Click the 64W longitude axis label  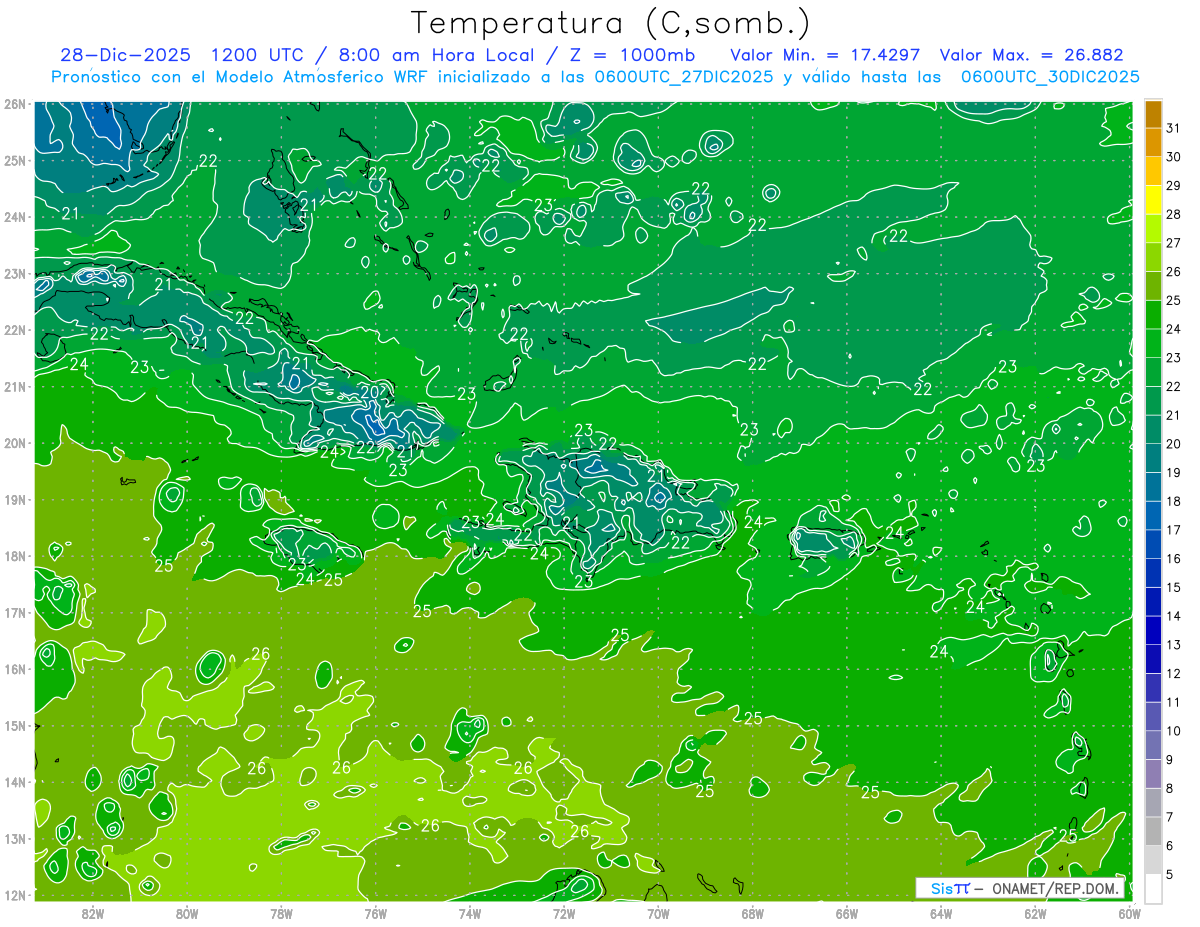[x=941, y=912]
